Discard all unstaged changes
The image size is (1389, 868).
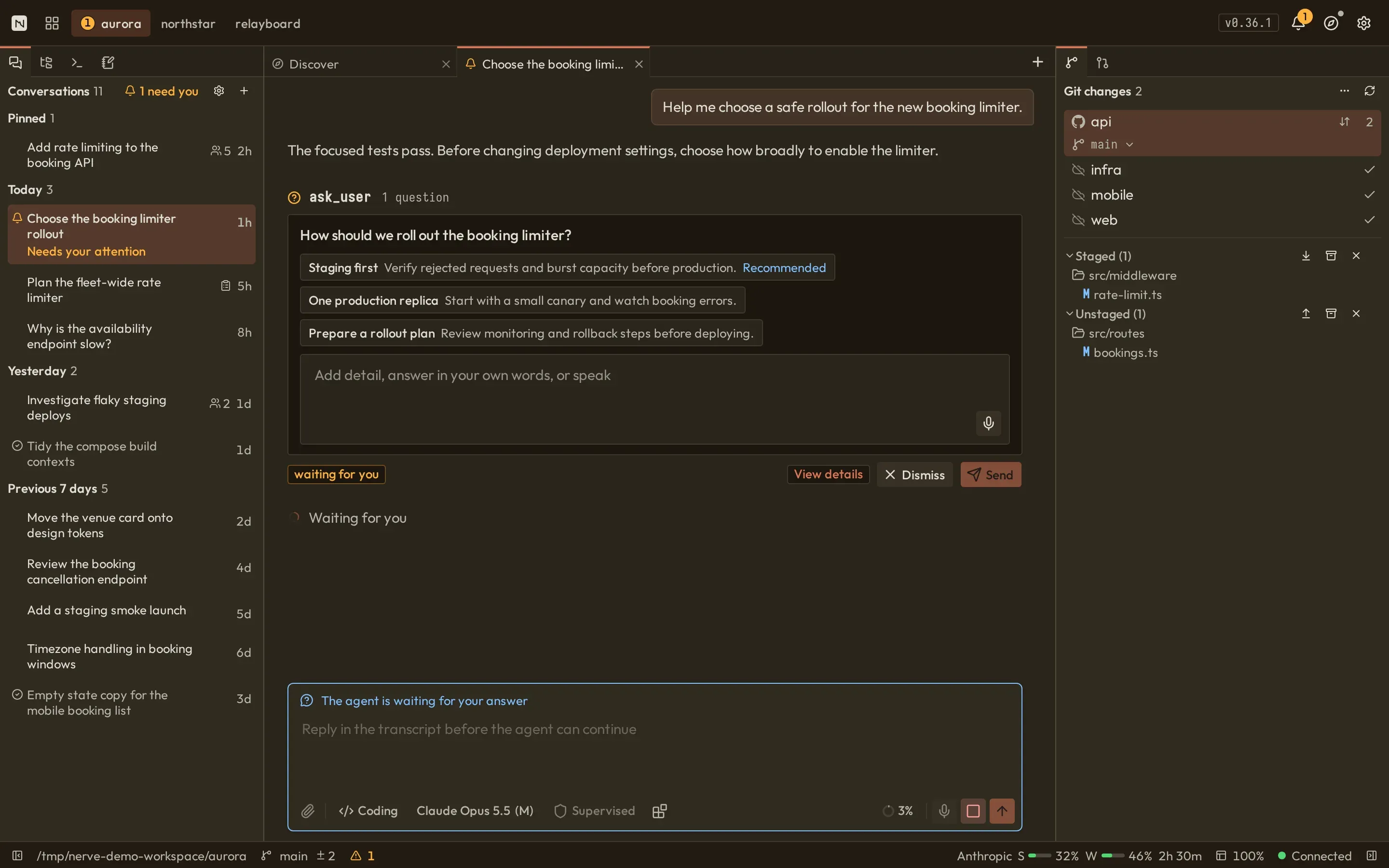pyautogui.click(x=1356, y=313)
